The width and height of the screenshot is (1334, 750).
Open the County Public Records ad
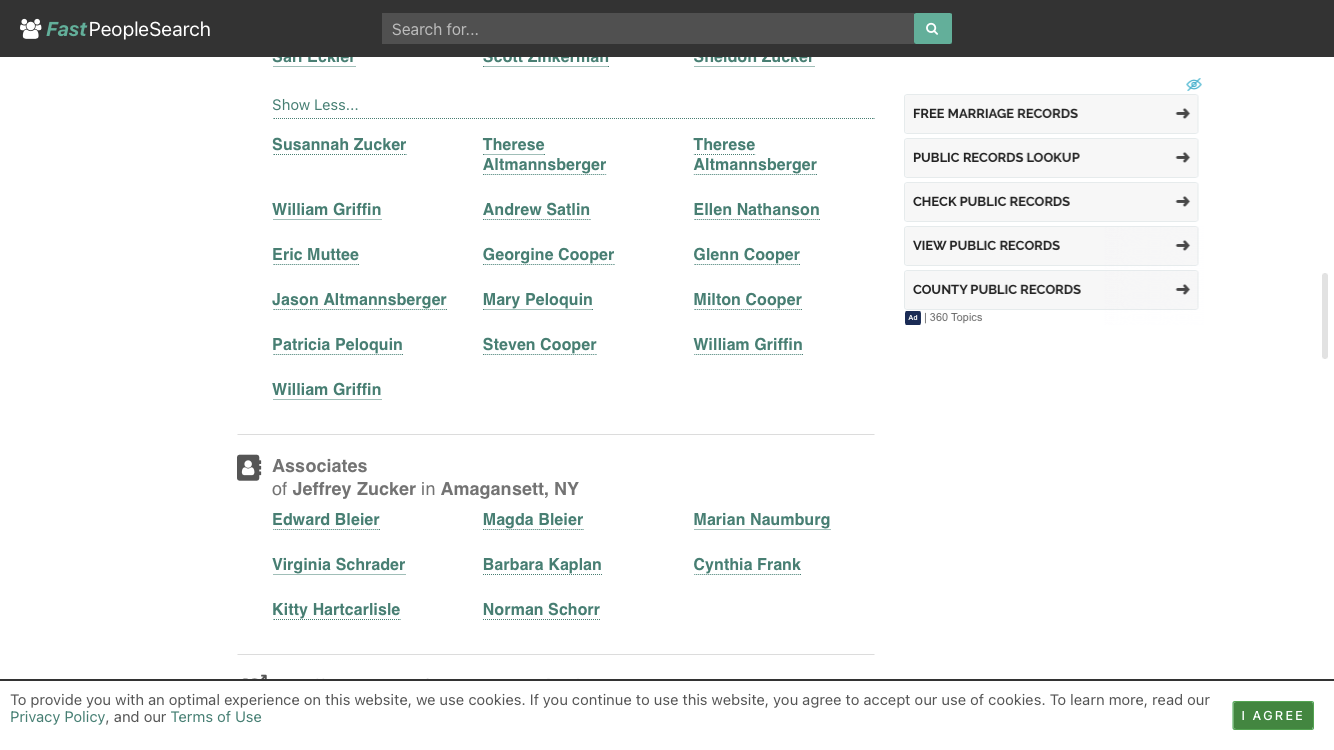[x=1051, y=290]
